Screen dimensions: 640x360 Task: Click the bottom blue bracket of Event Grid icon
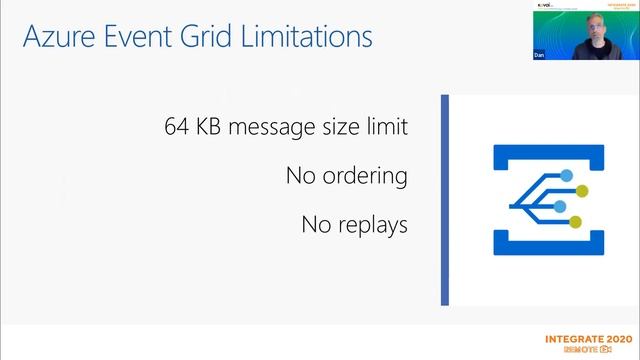tap(549, 242)
